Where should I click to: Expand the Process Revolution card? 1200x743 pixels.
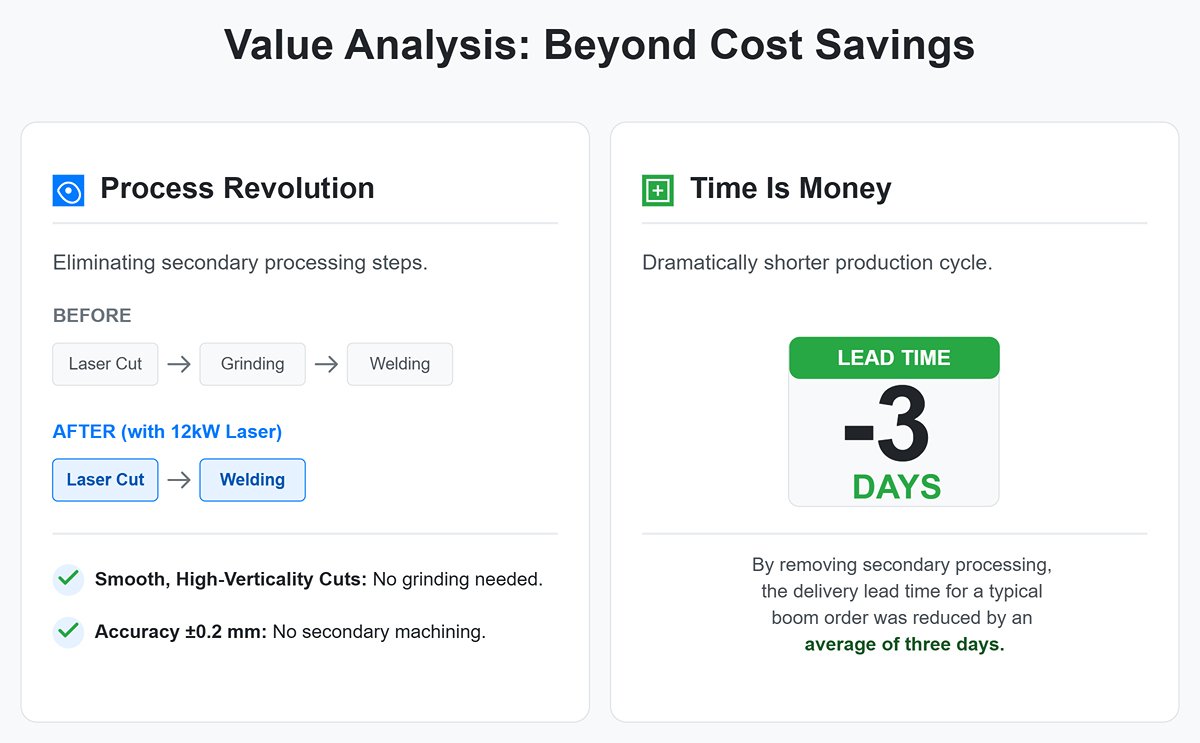tap(305, 420)
